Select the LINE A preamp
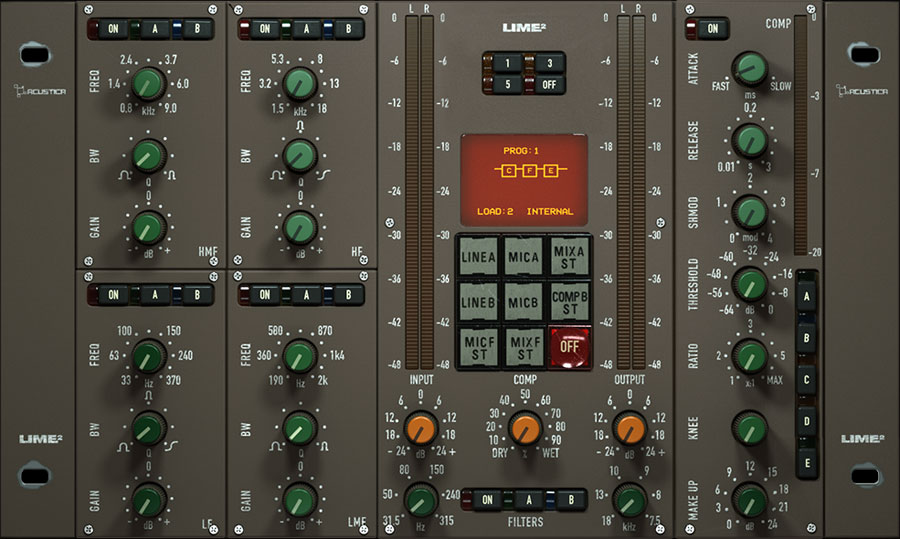900x539 pixels. pos(478,257)
